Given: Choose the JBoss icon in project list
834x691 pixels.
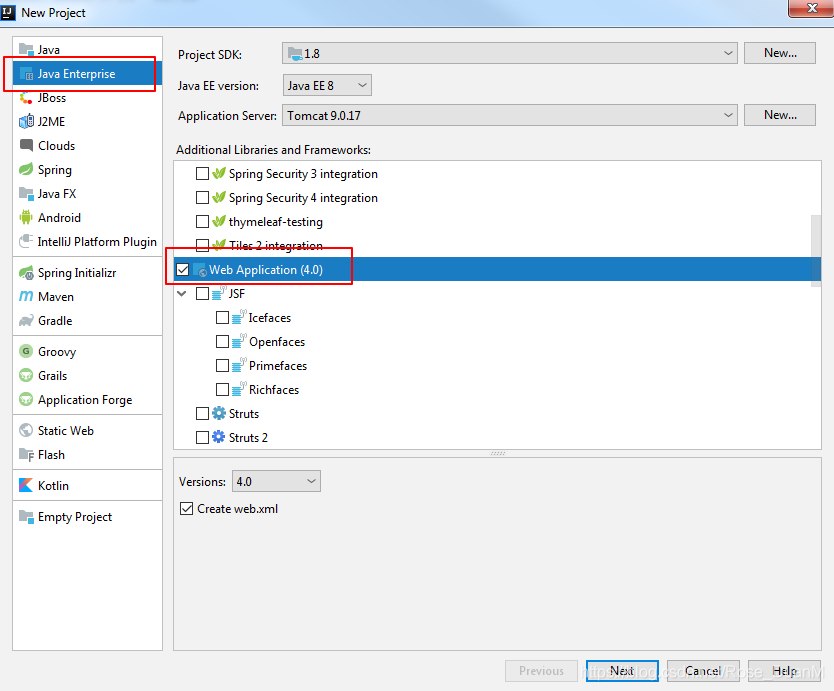Looking at the screenshot, I should [26, 98].
